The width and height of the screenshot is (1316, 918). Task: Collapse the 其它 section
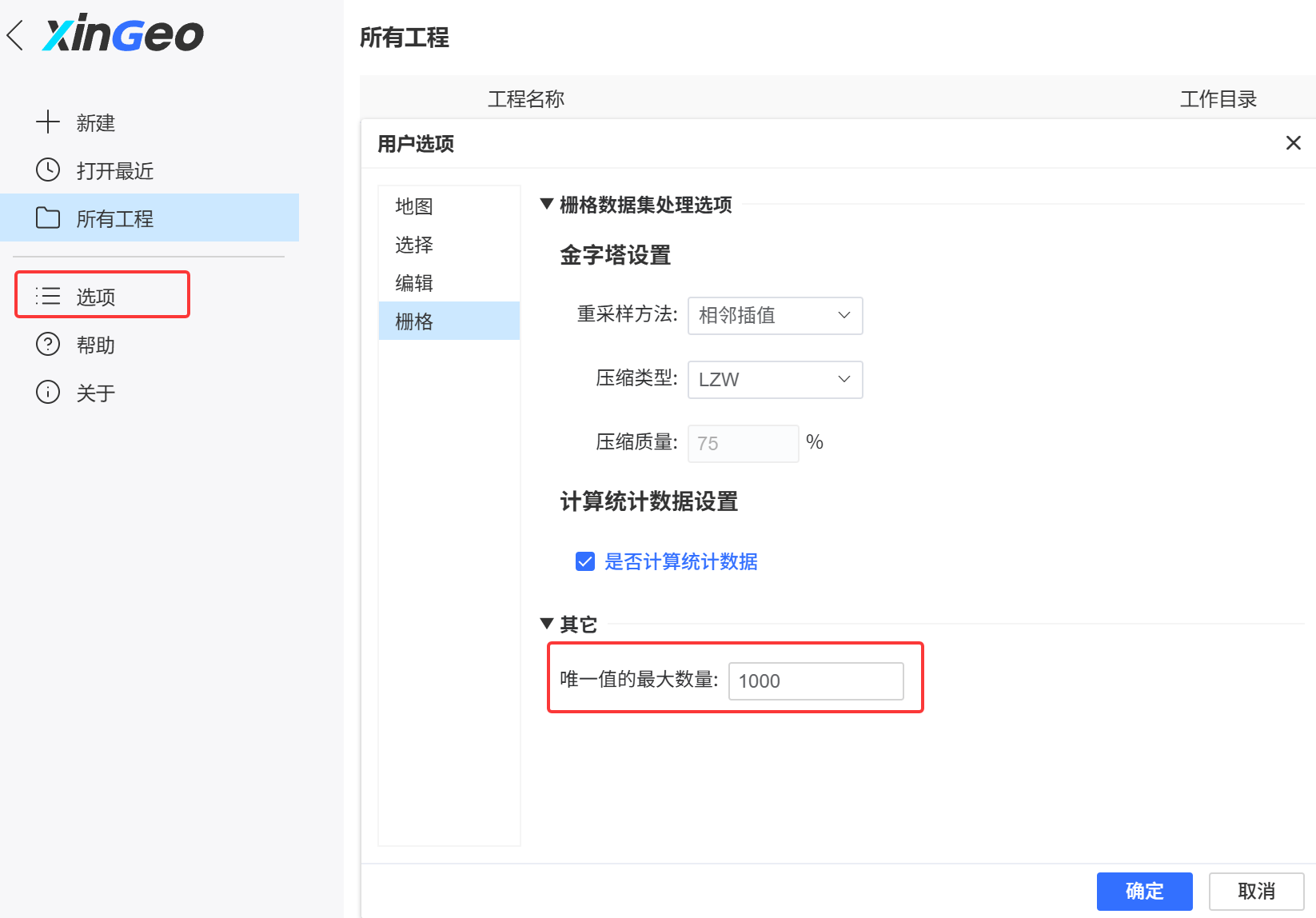546,625
